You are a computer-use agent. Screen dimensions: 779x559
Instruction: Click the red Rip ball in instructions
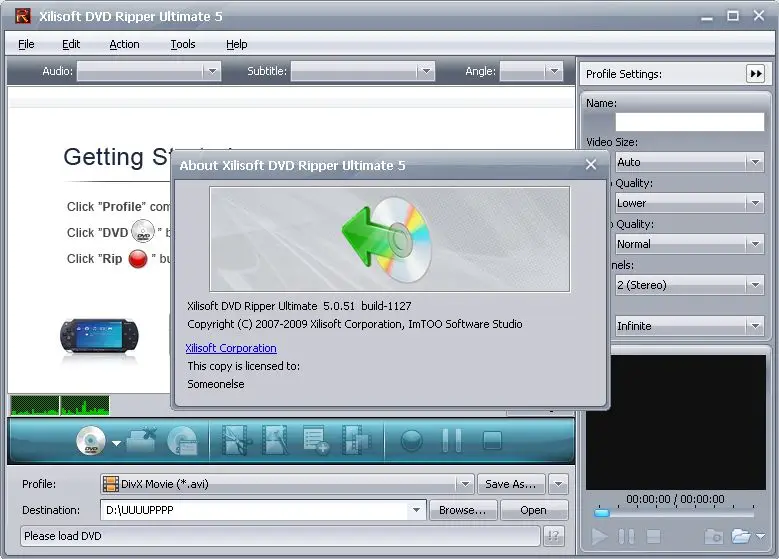click(138, 259)
